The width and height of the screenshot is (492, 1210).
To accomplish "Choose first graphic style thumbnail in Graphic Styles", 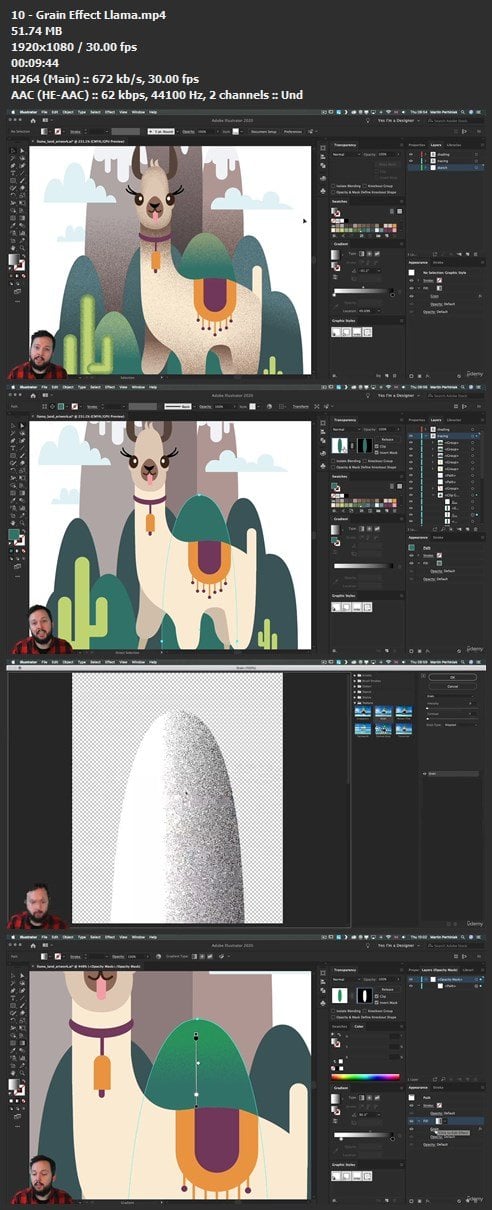I will (336, 332).
